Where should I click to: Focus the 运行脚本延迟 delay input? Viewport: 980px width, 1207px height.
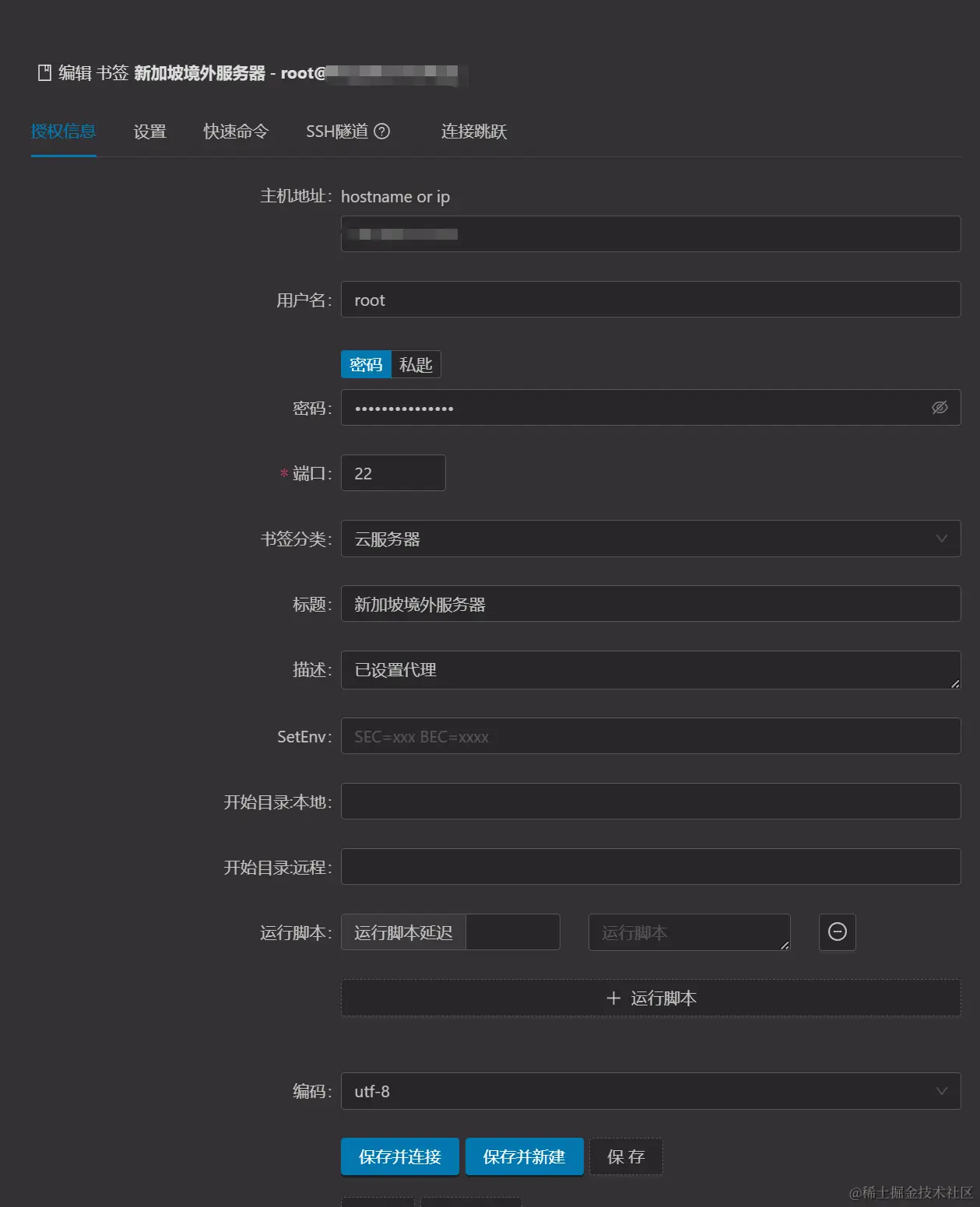[x=512, y=932]
